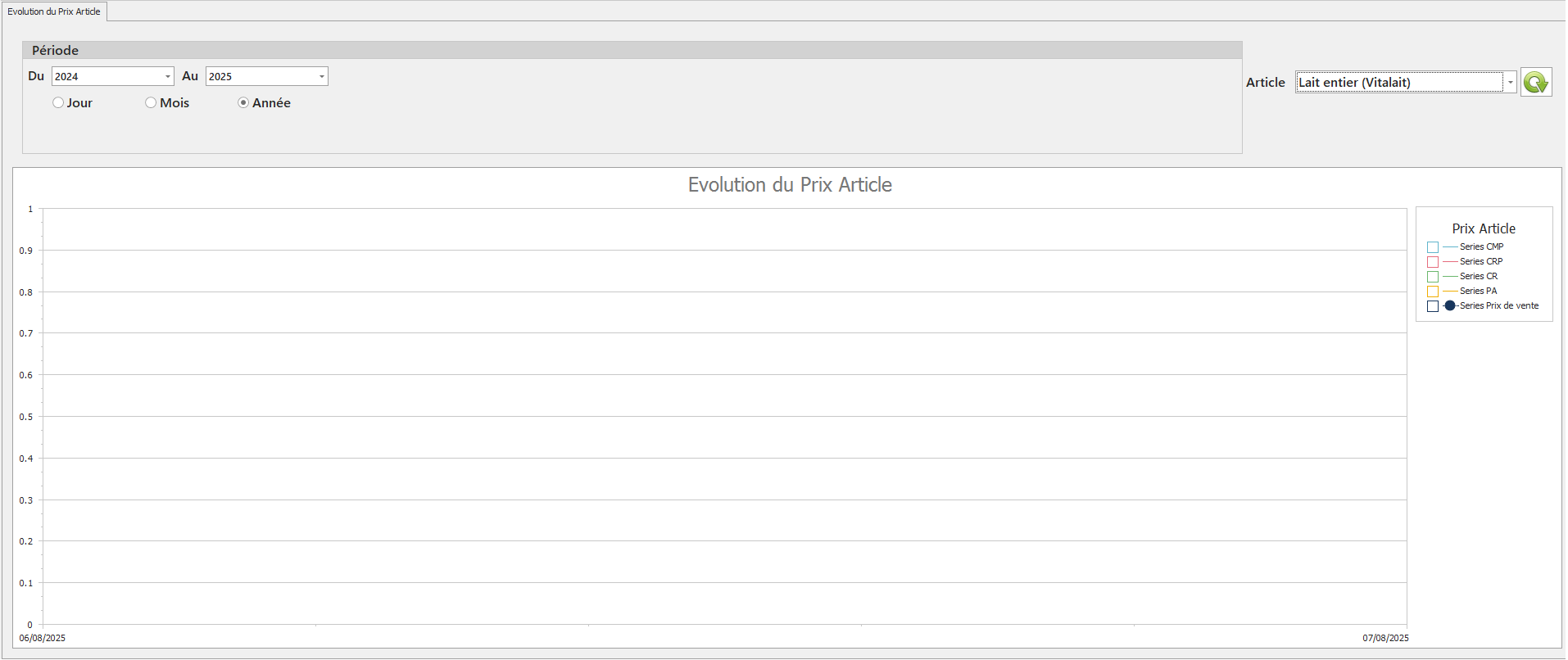Click the Lait entier (Vitalait) article field
The image size is (1568, 660).
click(x=1398, y=83)
